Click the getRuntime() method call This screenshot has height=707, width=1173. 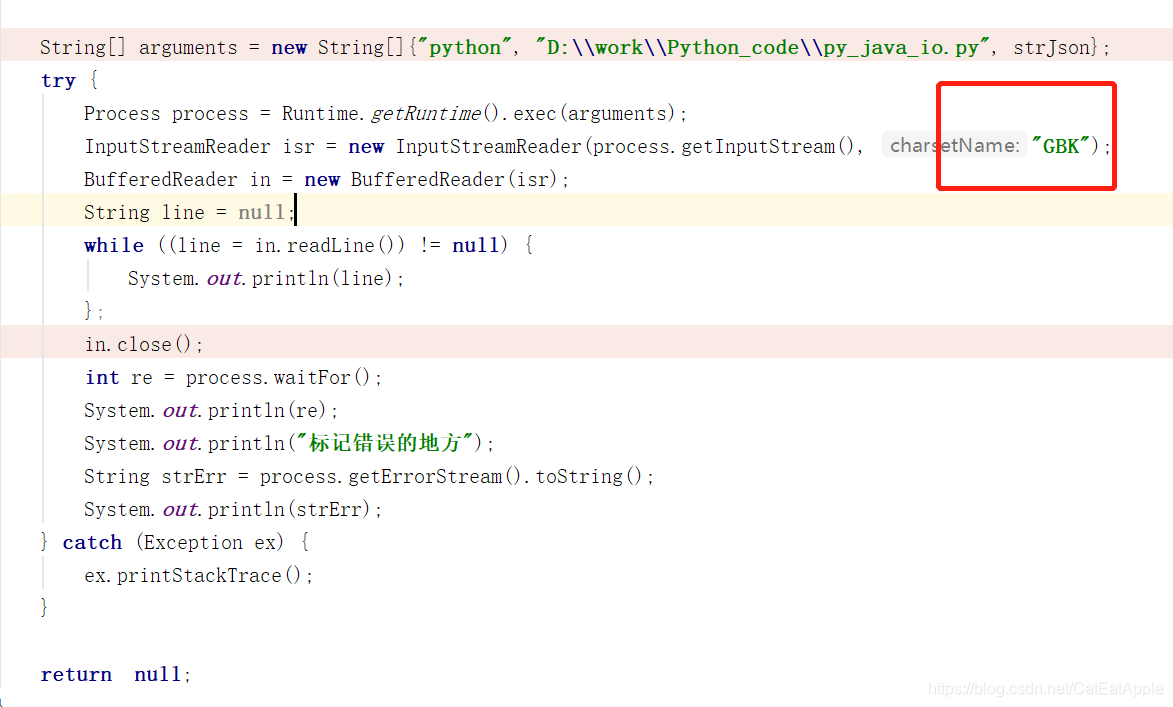[435, 114]
